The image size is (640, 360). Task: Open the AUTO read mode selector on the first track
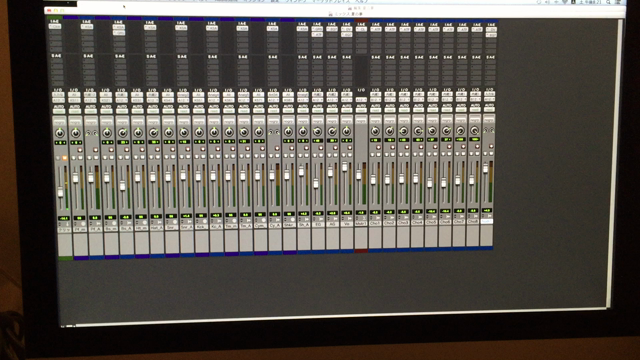pos(59,111)
